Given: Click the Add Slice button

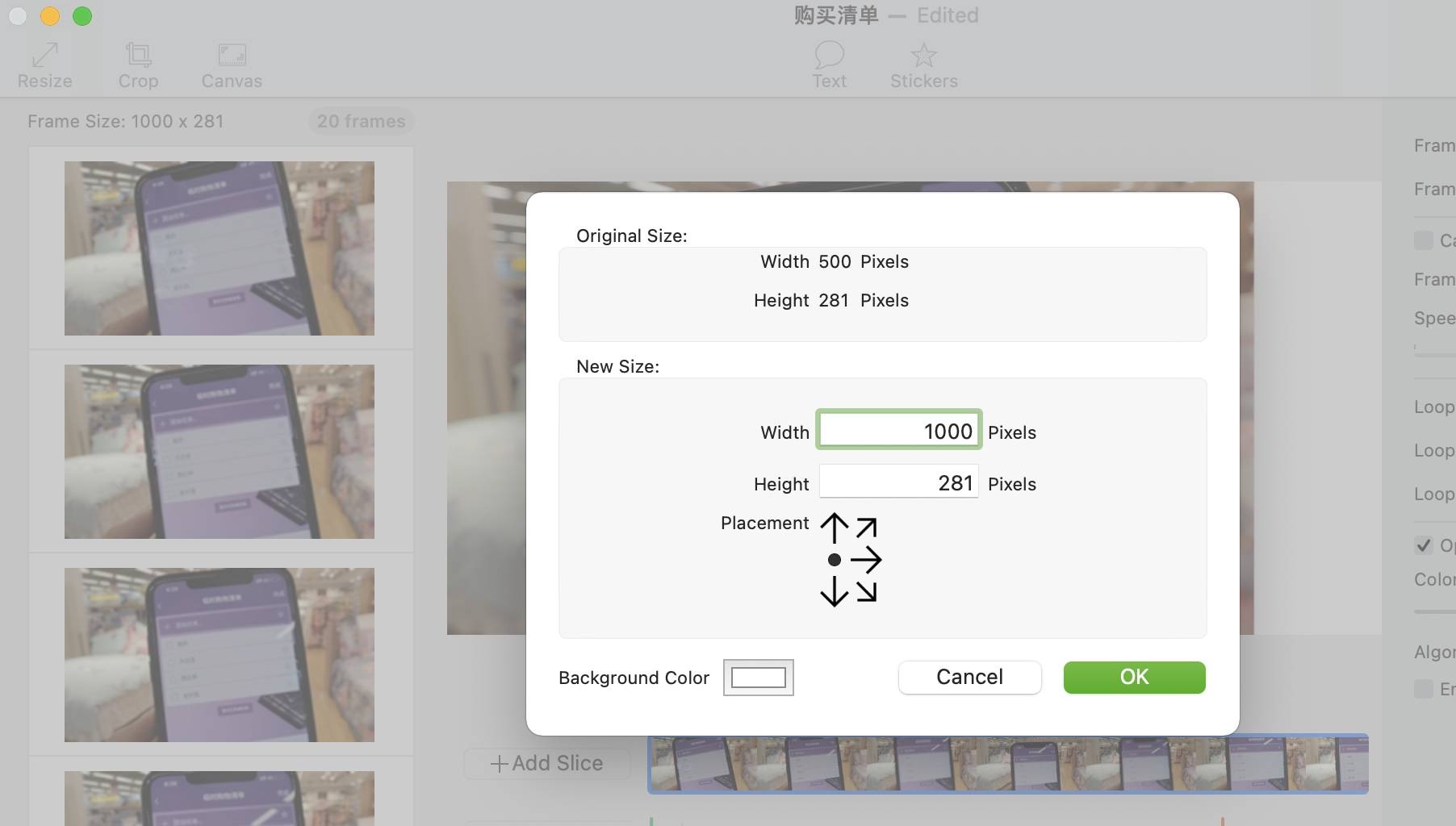Looking at the screenshot, I should [546, 762].
